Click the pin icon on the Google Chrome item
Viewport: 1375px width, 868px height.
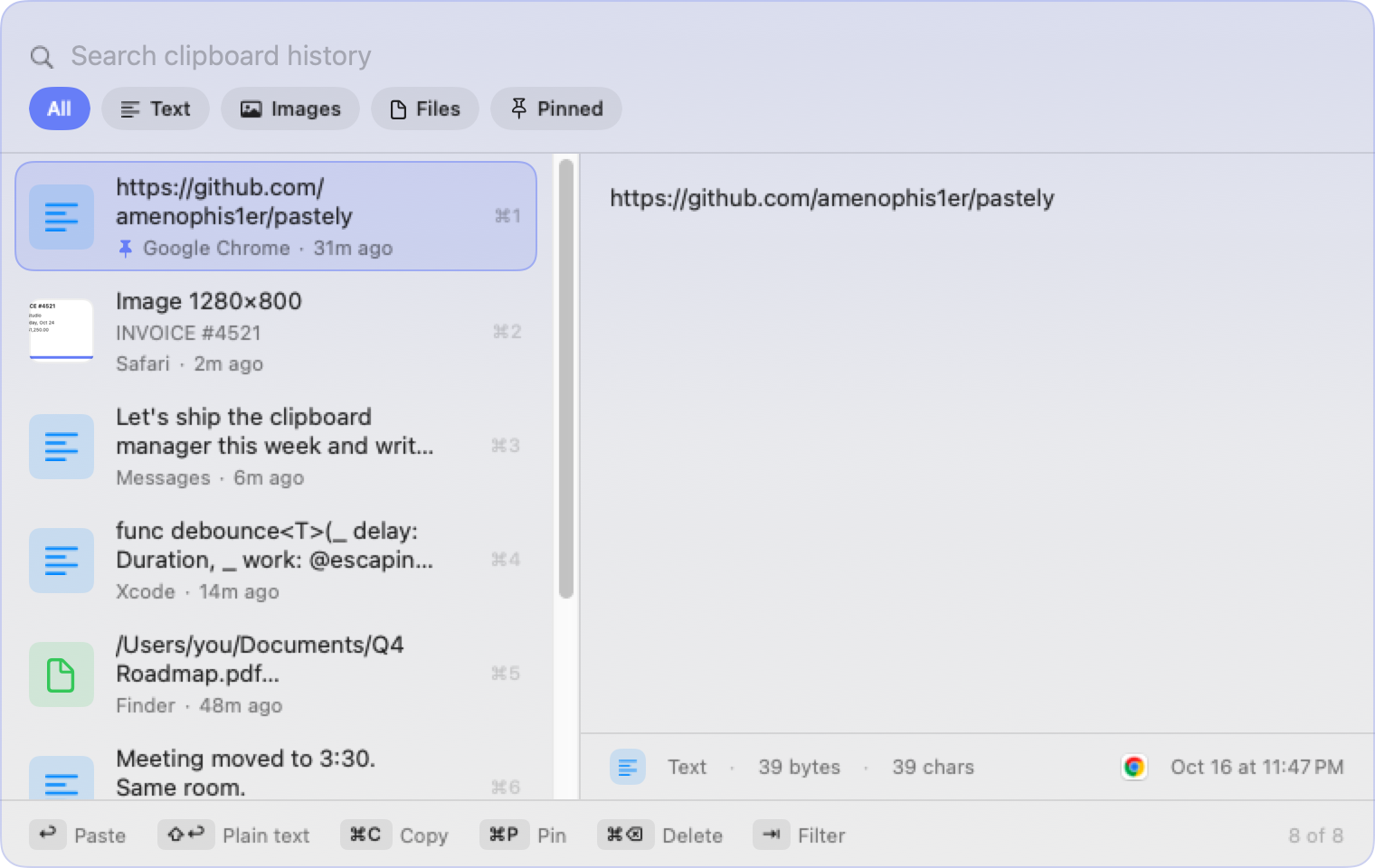(126, 248)
